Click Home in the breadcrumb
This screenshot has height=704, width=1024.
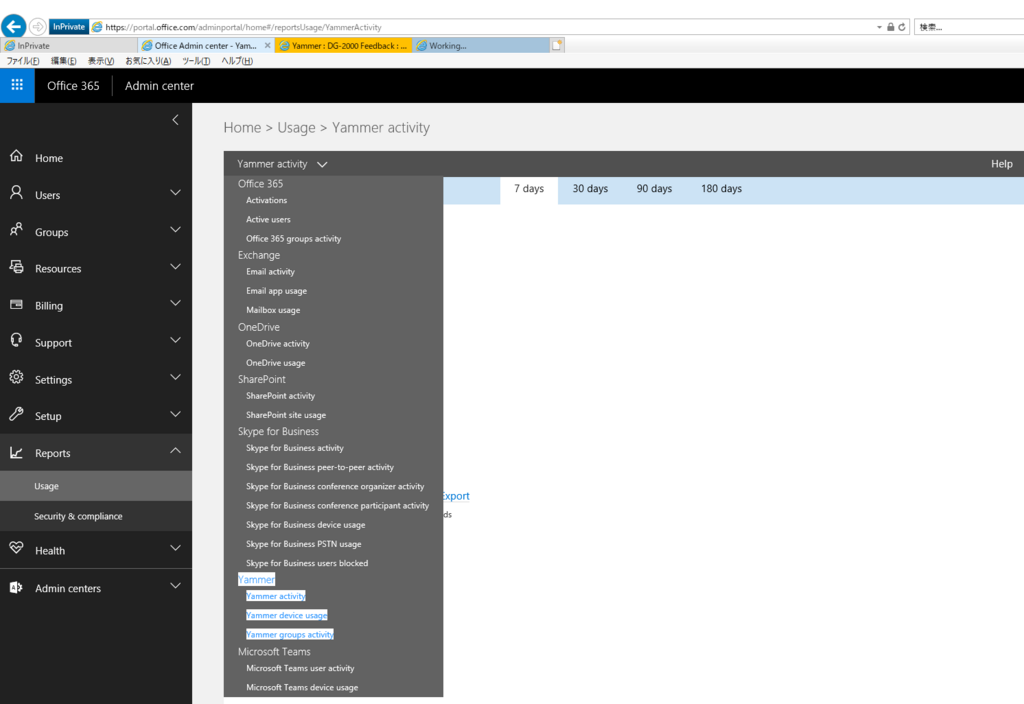242,128
